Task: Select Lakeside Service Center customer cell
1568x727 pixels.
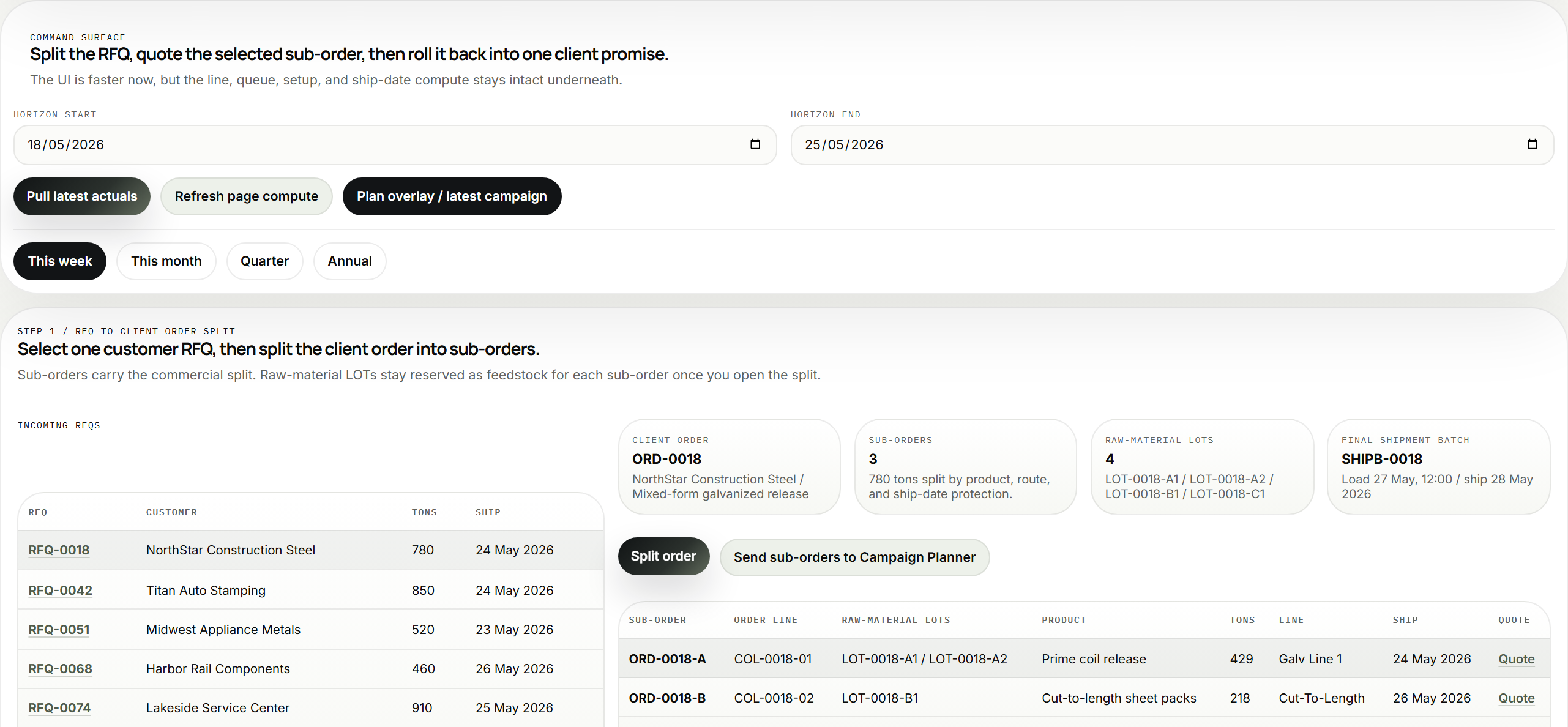Action: tap(218, 708)
